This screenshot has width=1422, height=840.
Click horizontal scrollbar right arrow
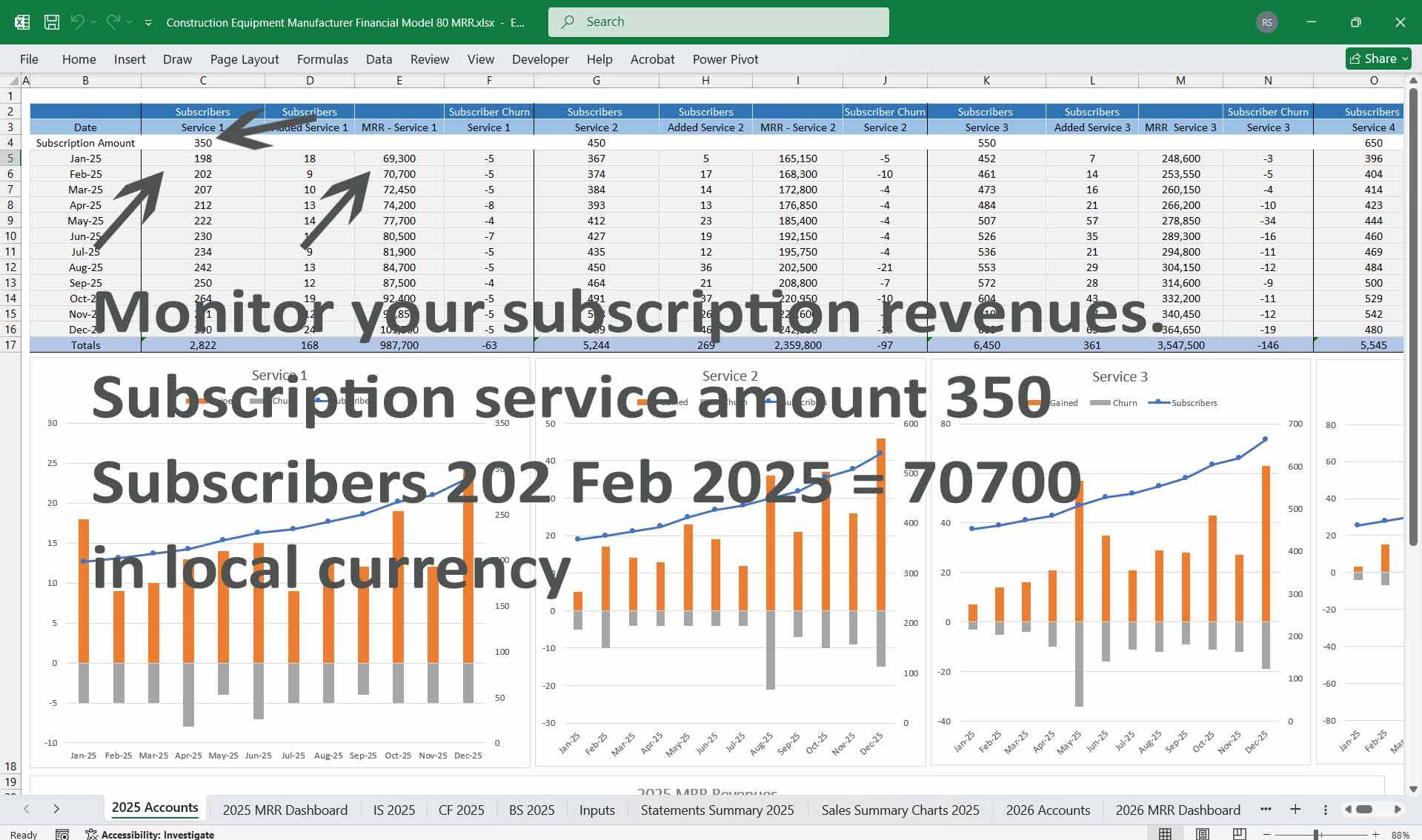coord(1398,810)
